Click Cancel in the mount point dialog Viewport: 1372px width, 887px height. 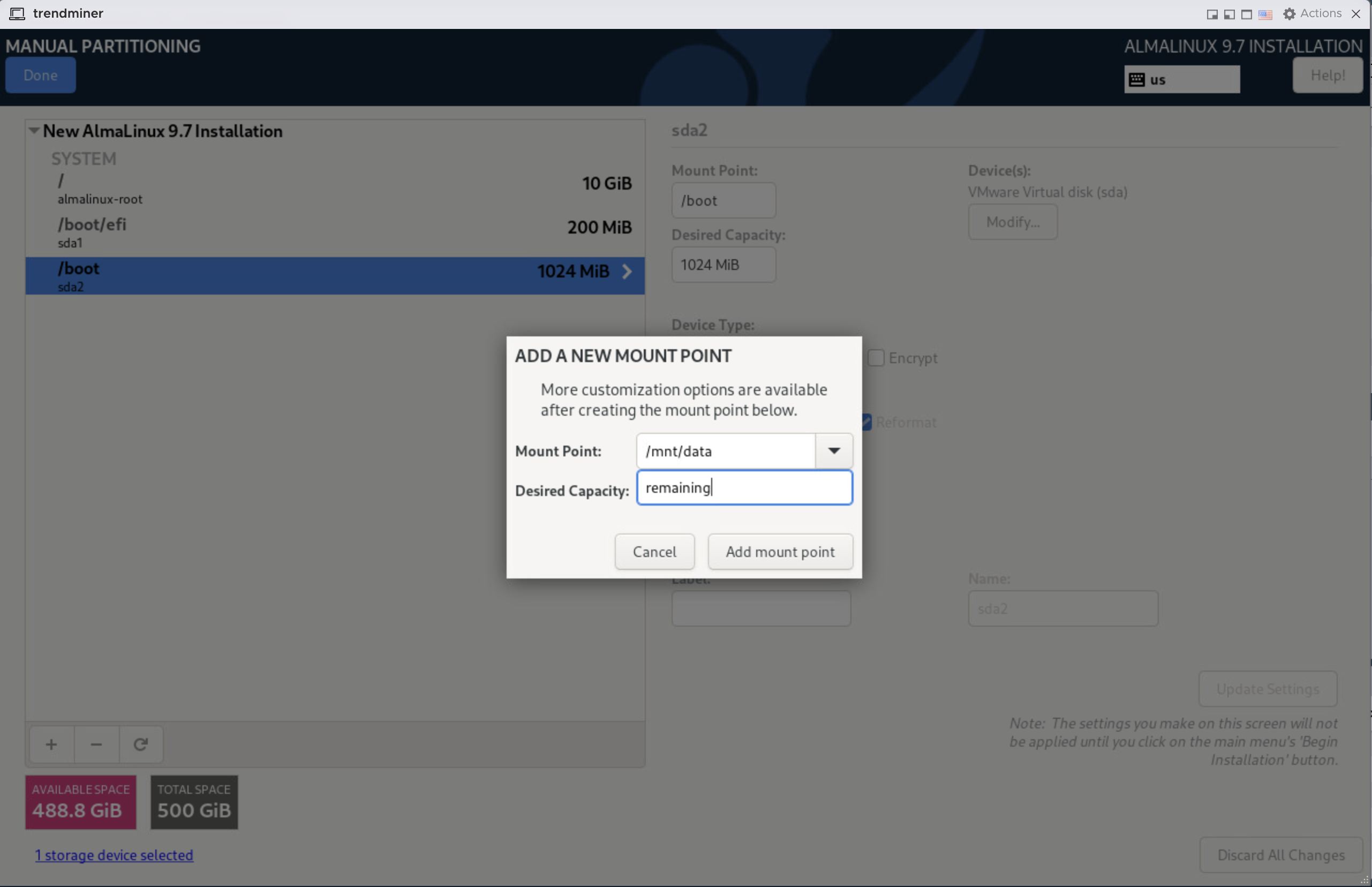pos(654,552)
